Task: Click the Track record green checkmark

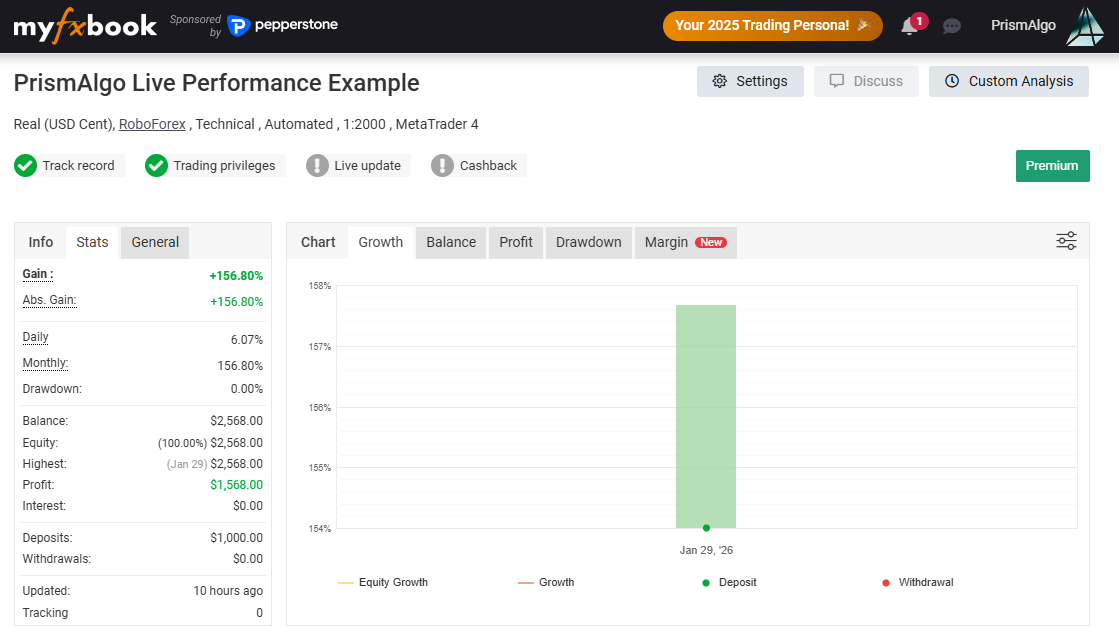Action: [x=26, y=166]
